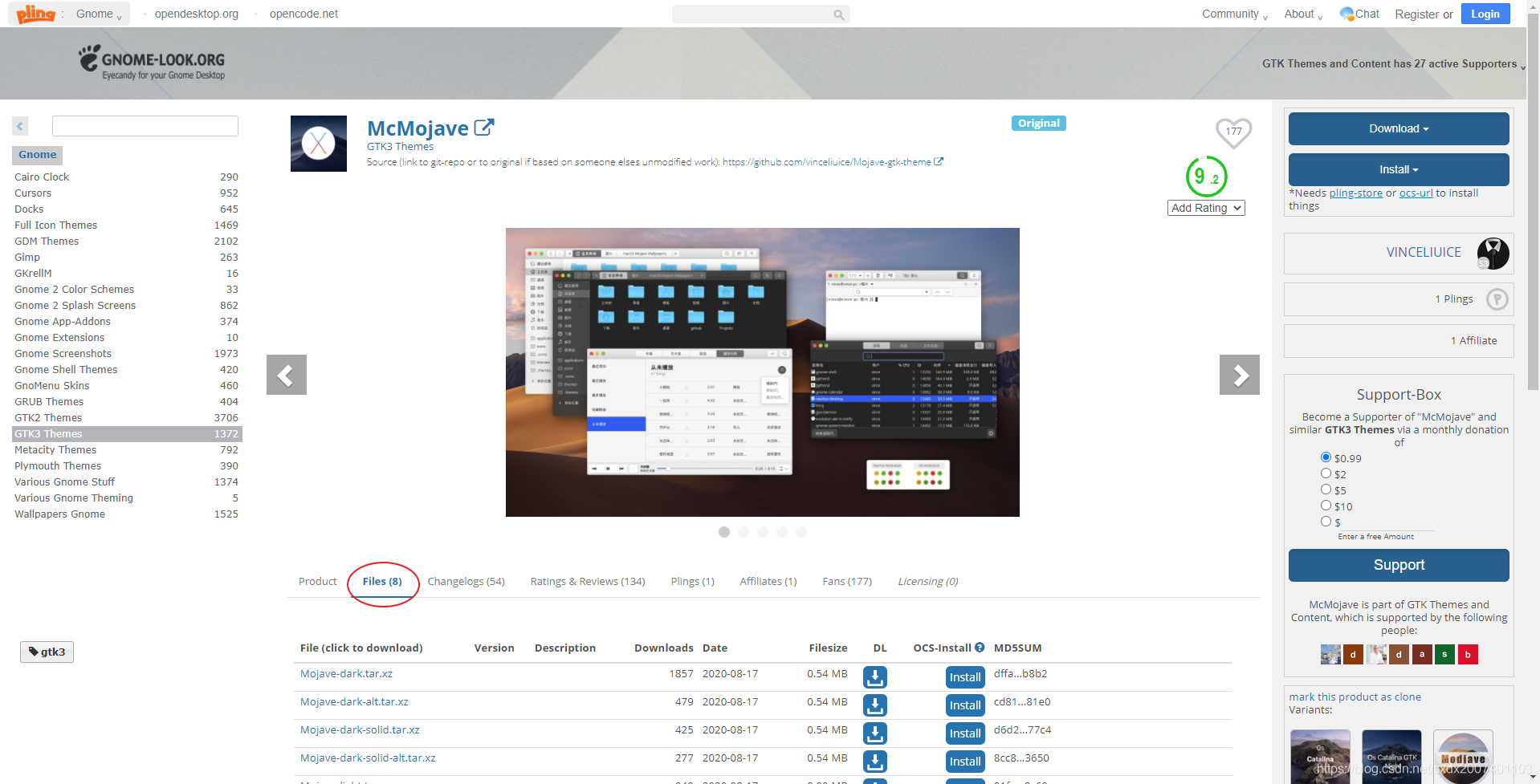Switch to the Files (8) tab

click(382, 582)
